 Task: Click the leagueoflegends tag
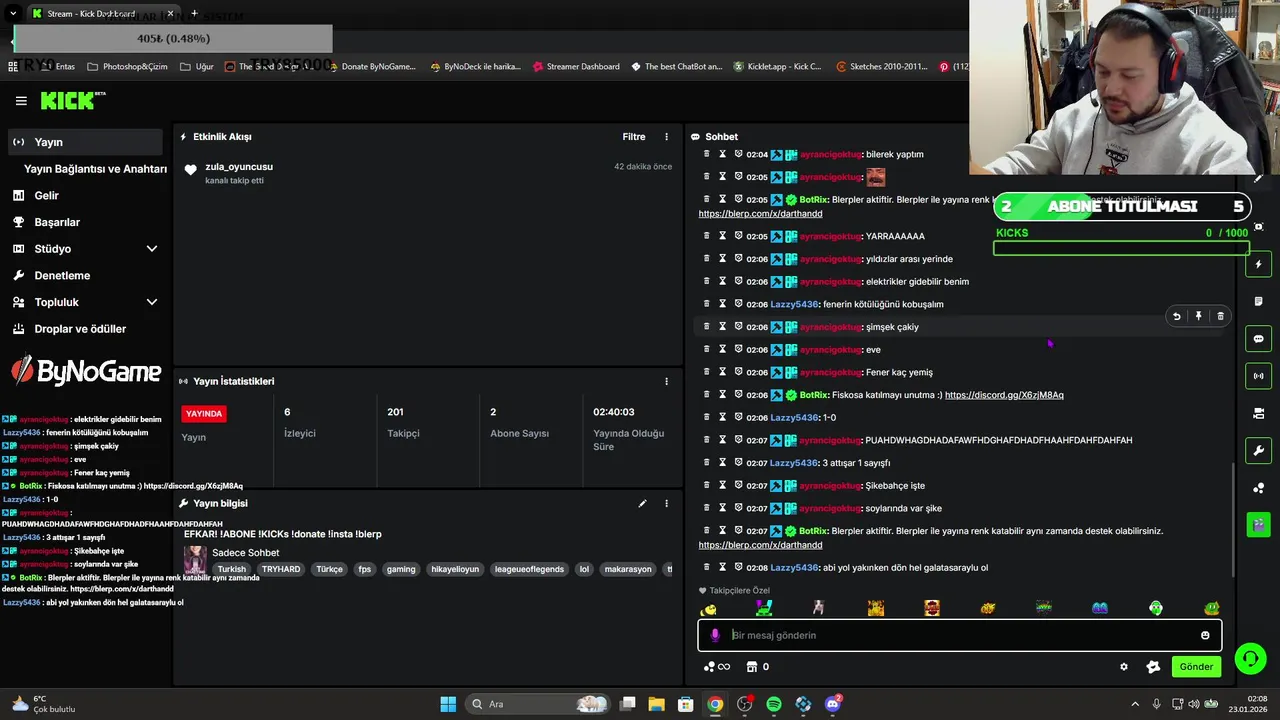tap(530, 569)
